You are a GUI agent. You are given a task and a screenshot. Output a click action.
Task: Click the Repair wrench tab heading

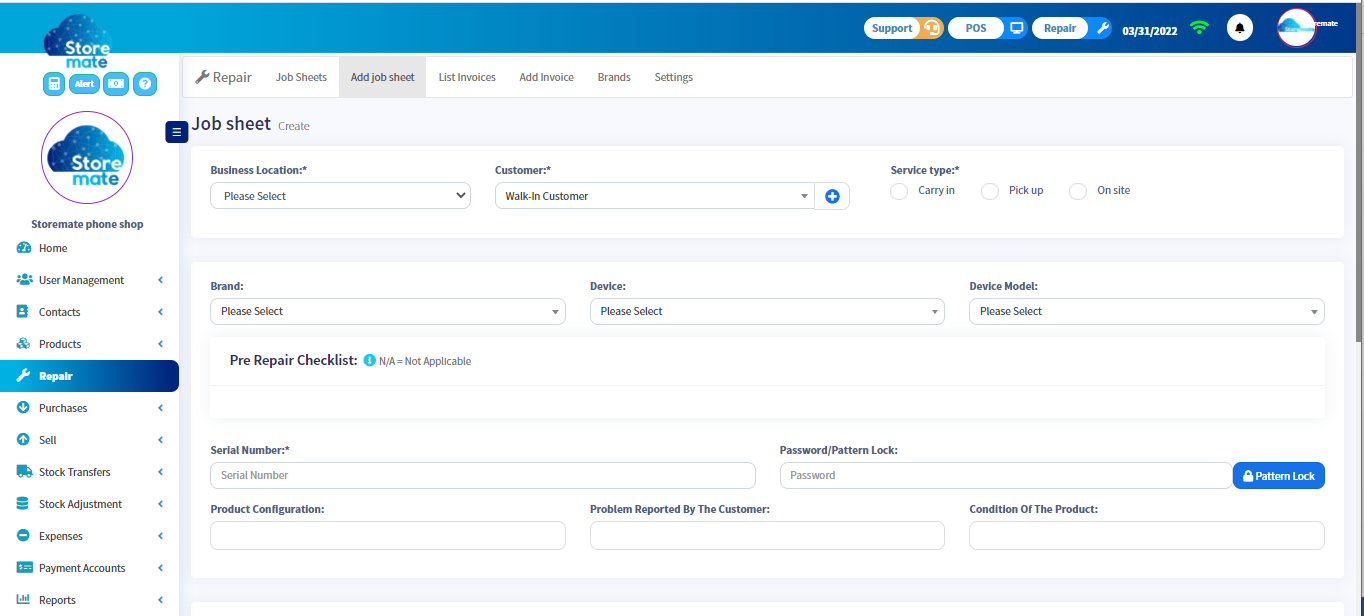[223, 77]
